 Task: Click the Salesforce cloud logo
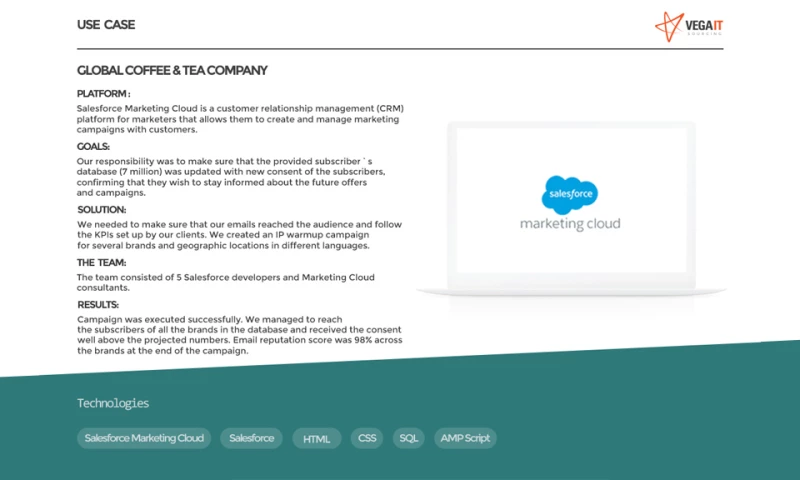[x=569, y=194]
